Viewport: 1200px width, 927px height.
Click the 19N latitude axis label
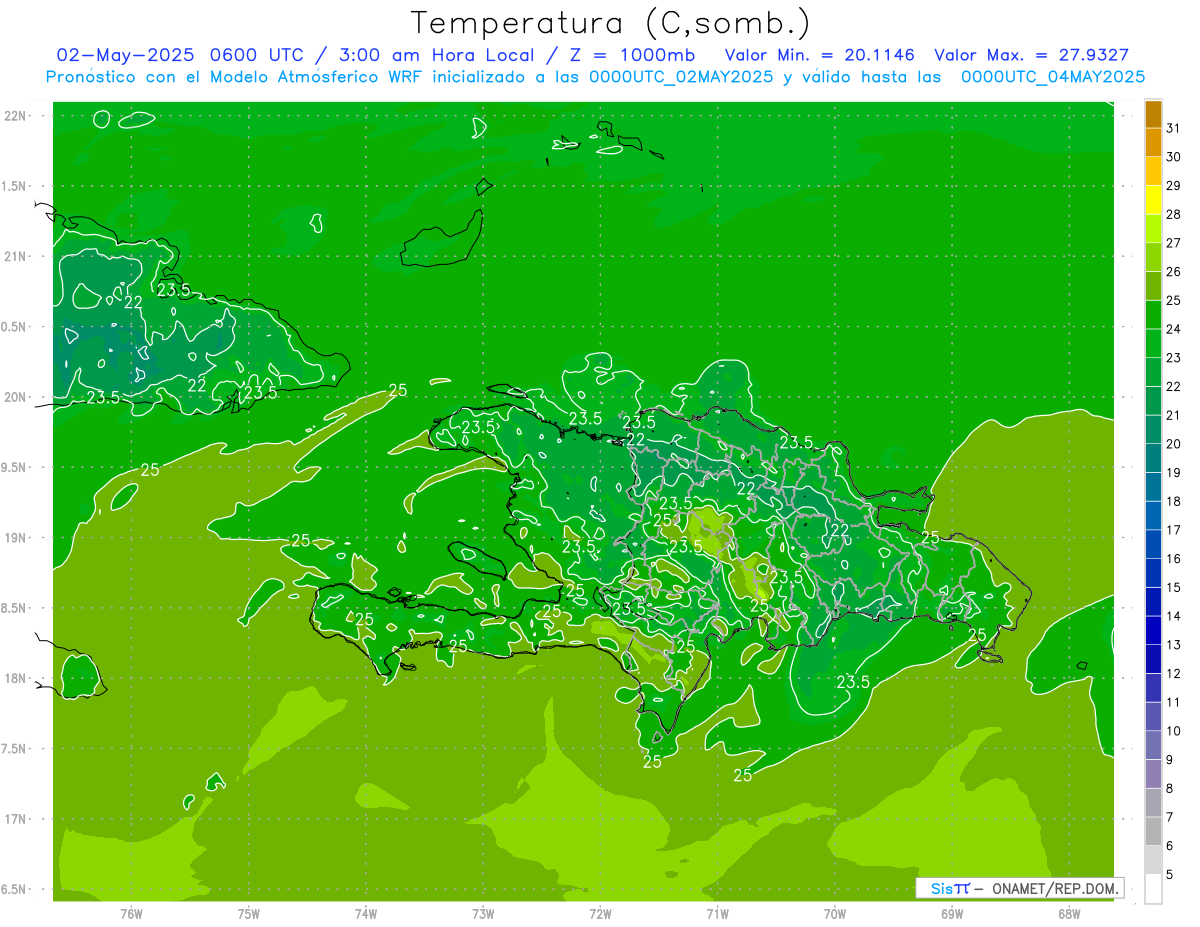coord(16,538)
